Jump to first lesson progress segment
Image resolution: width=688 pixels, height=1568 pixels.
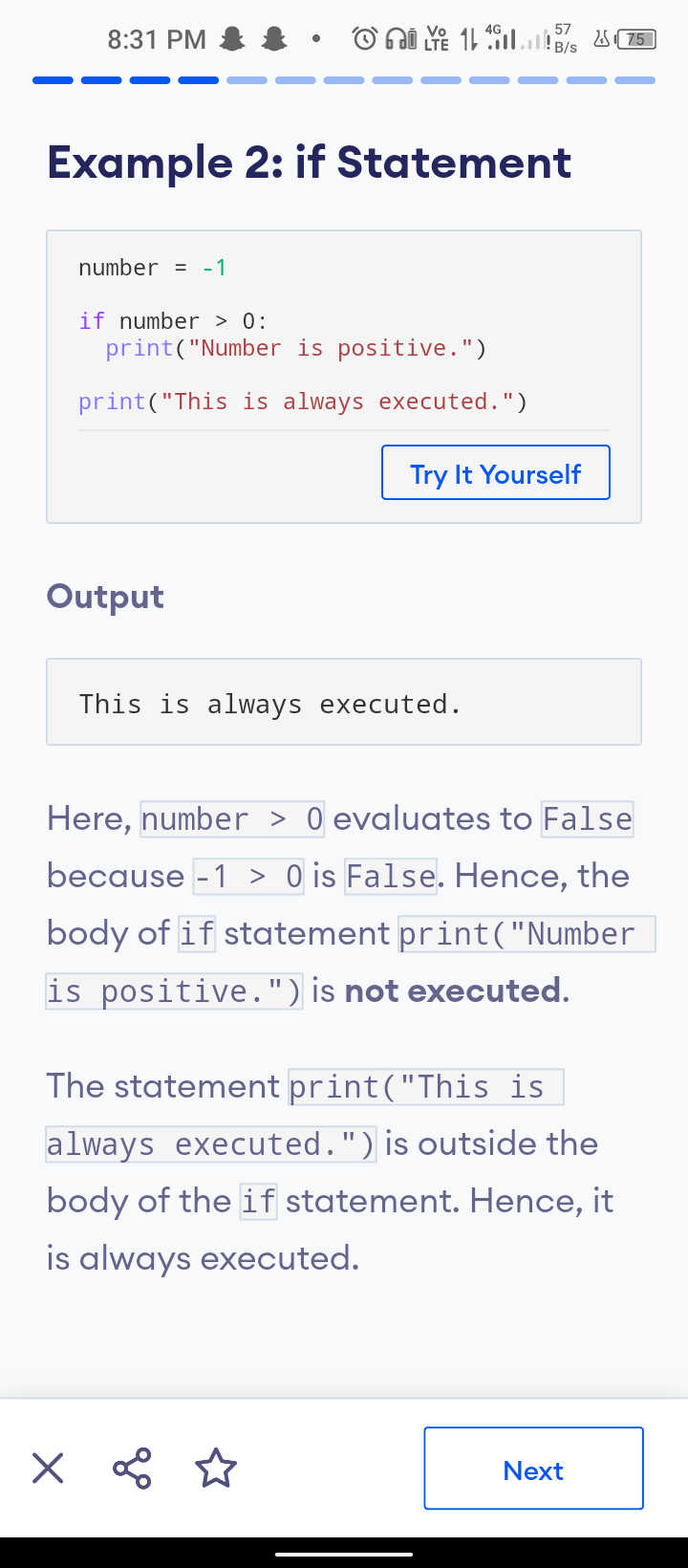tap(53, 80)
